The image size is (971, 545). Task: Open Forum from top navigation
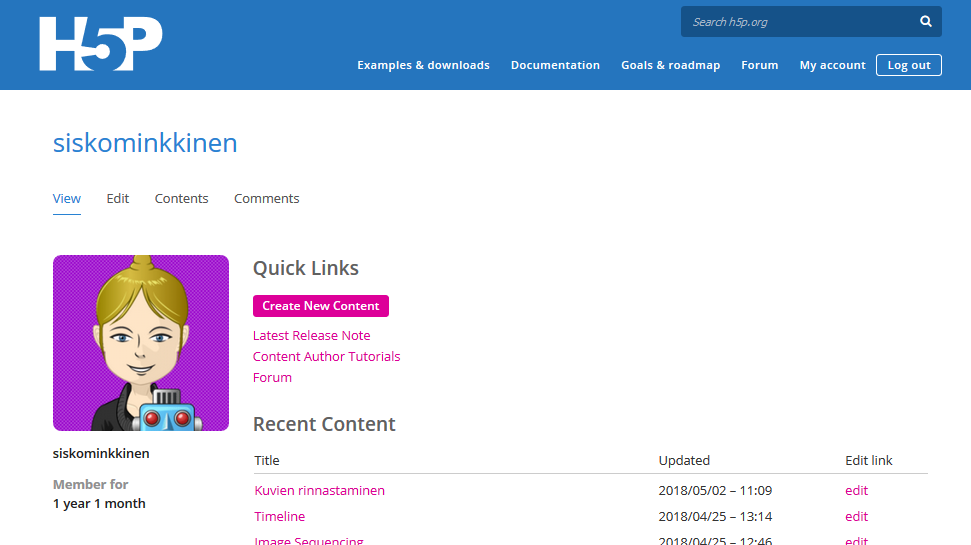[x=759, y=65]
